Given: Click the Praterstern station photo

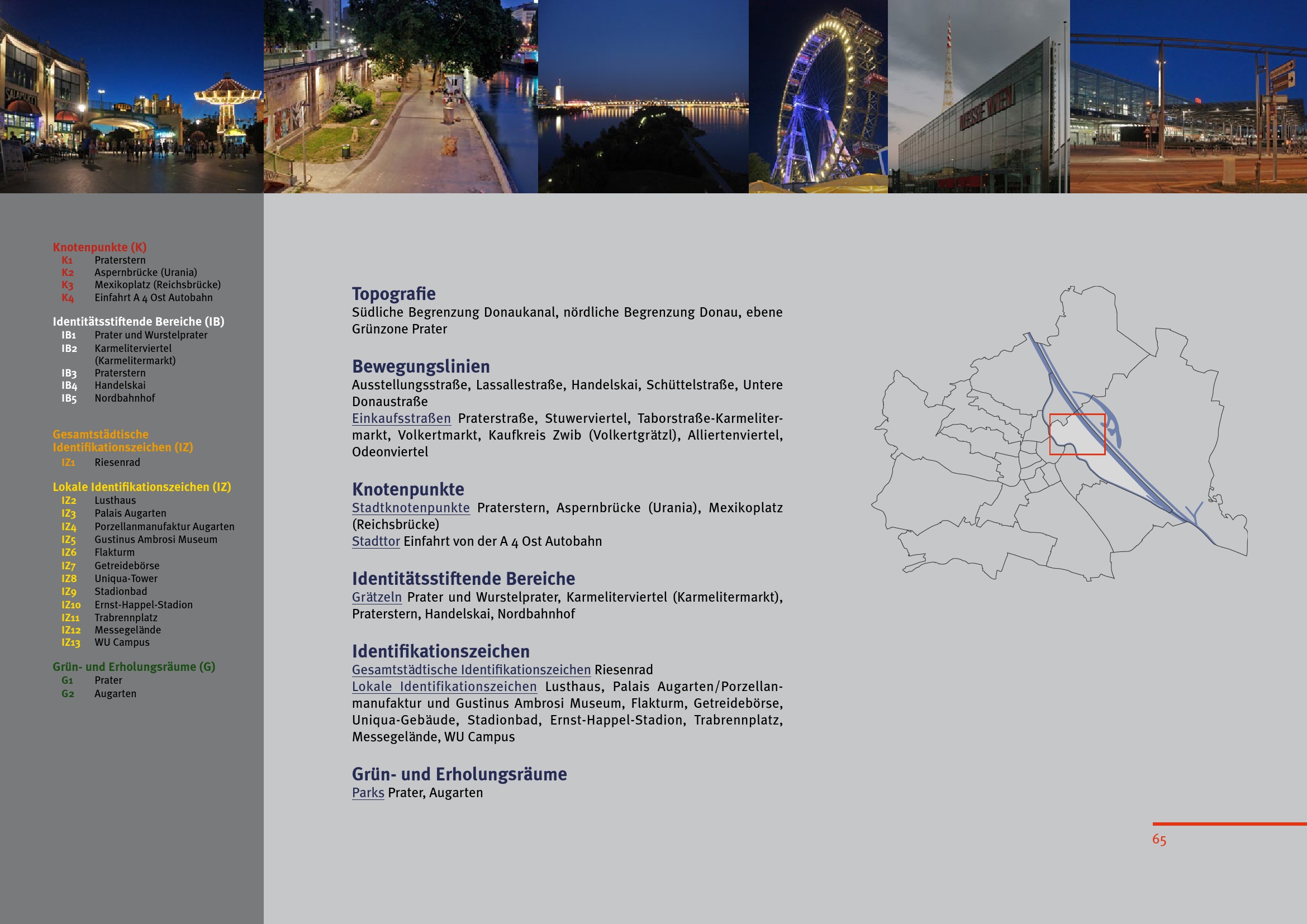Looking at the screenshot, I should click(1188, 97).
